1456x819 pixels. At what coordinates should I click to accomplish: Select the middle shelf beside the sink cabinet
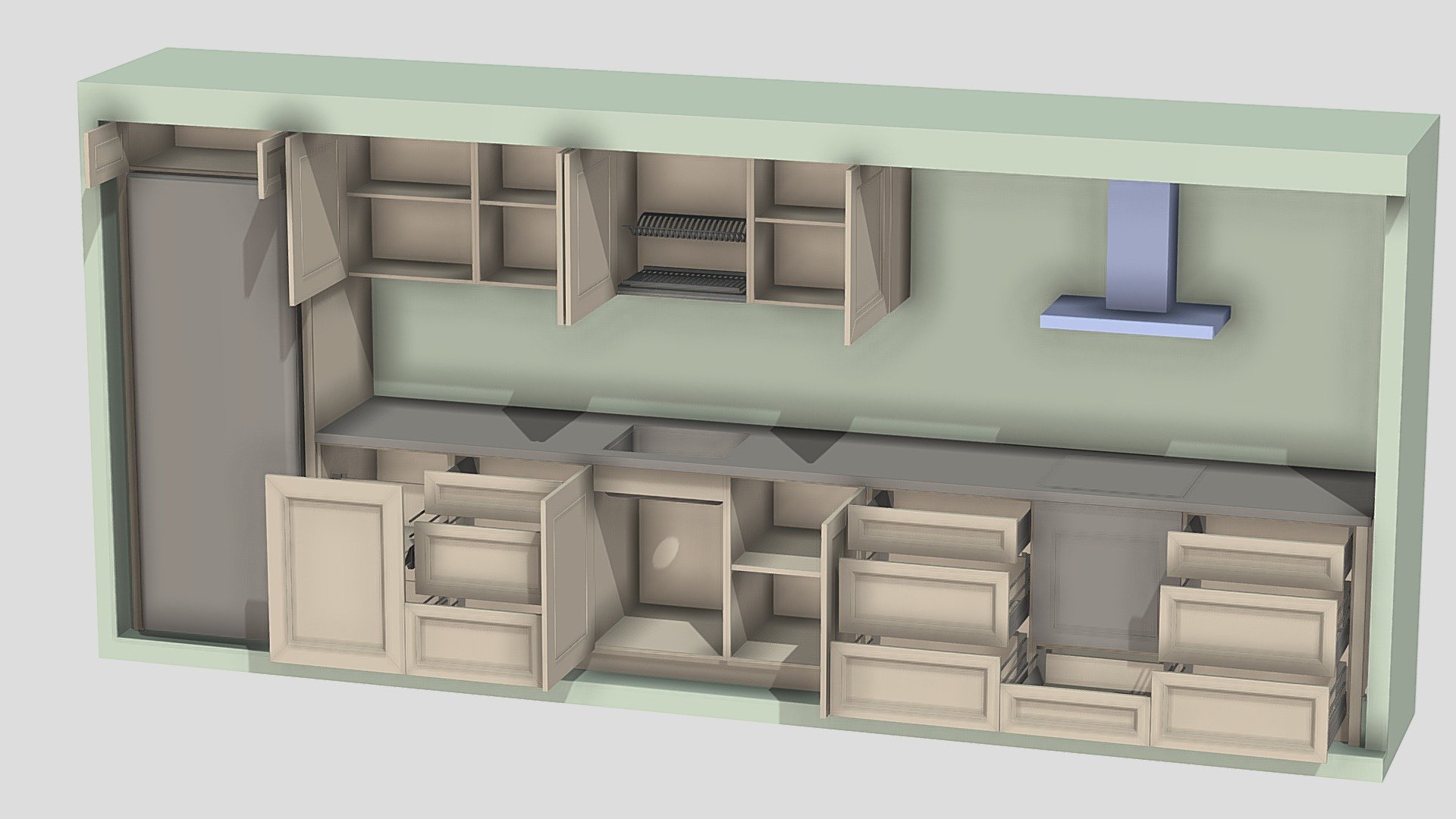(x=776, y=564)
